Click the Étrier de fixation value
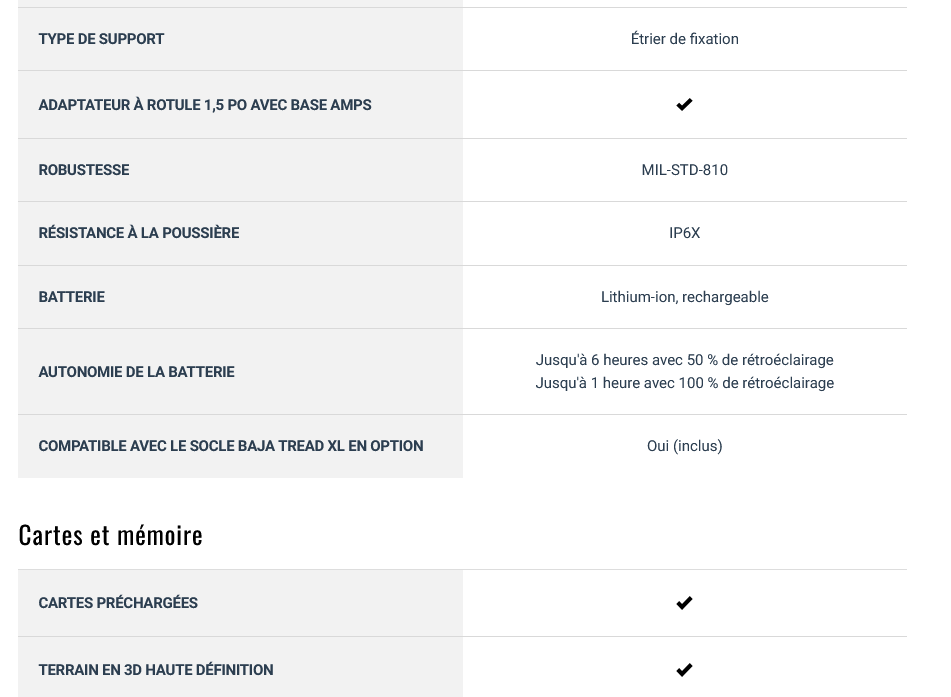 684,39
